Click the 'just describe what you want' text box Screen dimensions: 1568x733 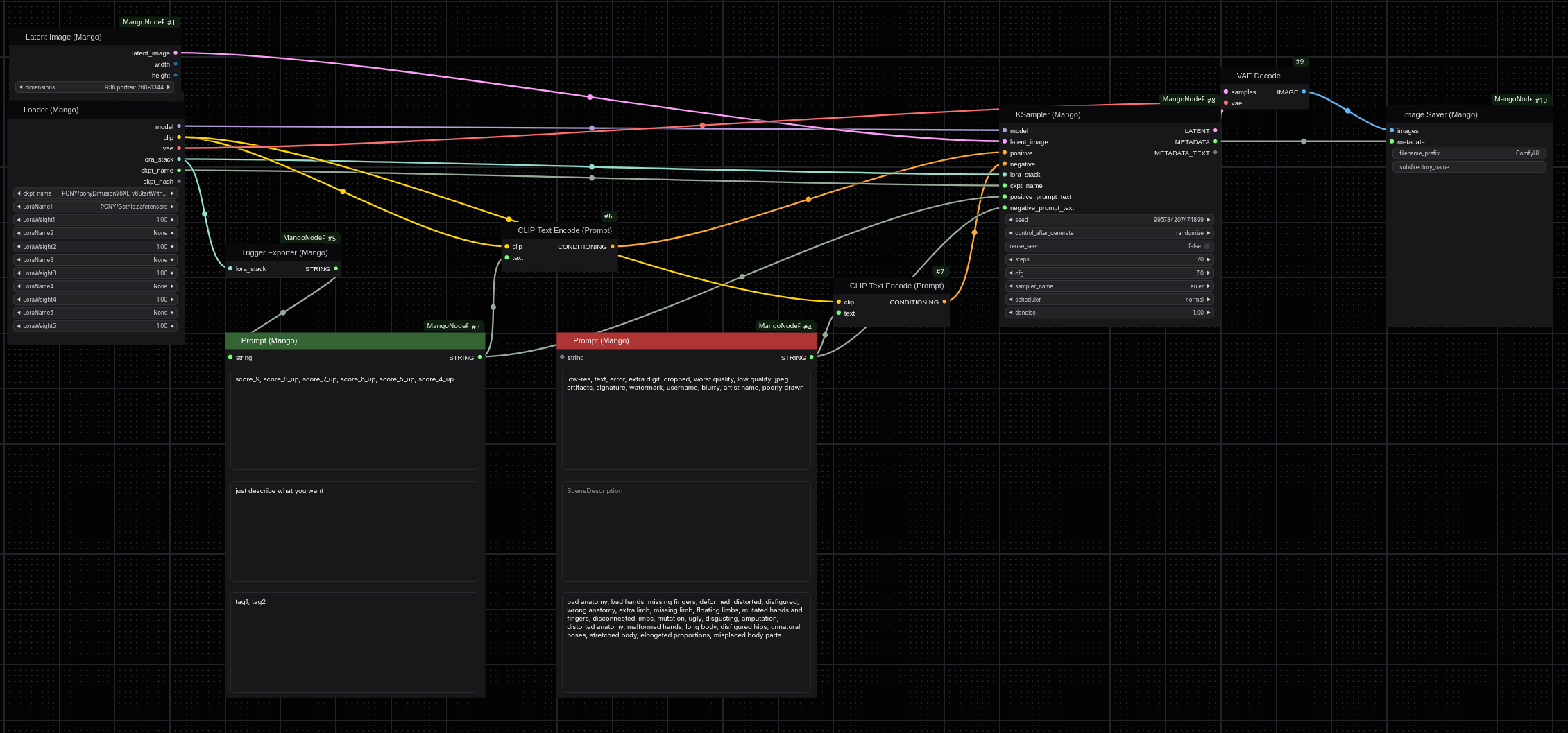point(354,531)
